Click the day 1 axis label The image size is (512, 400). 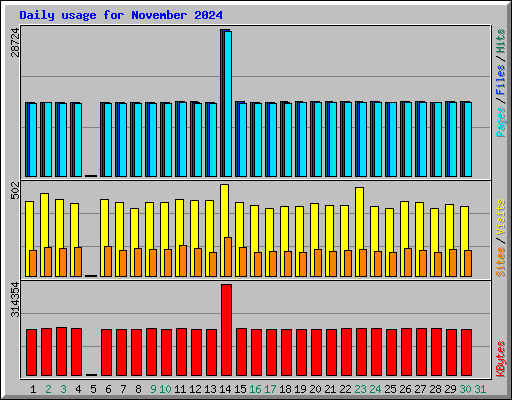tap(33, 389)
